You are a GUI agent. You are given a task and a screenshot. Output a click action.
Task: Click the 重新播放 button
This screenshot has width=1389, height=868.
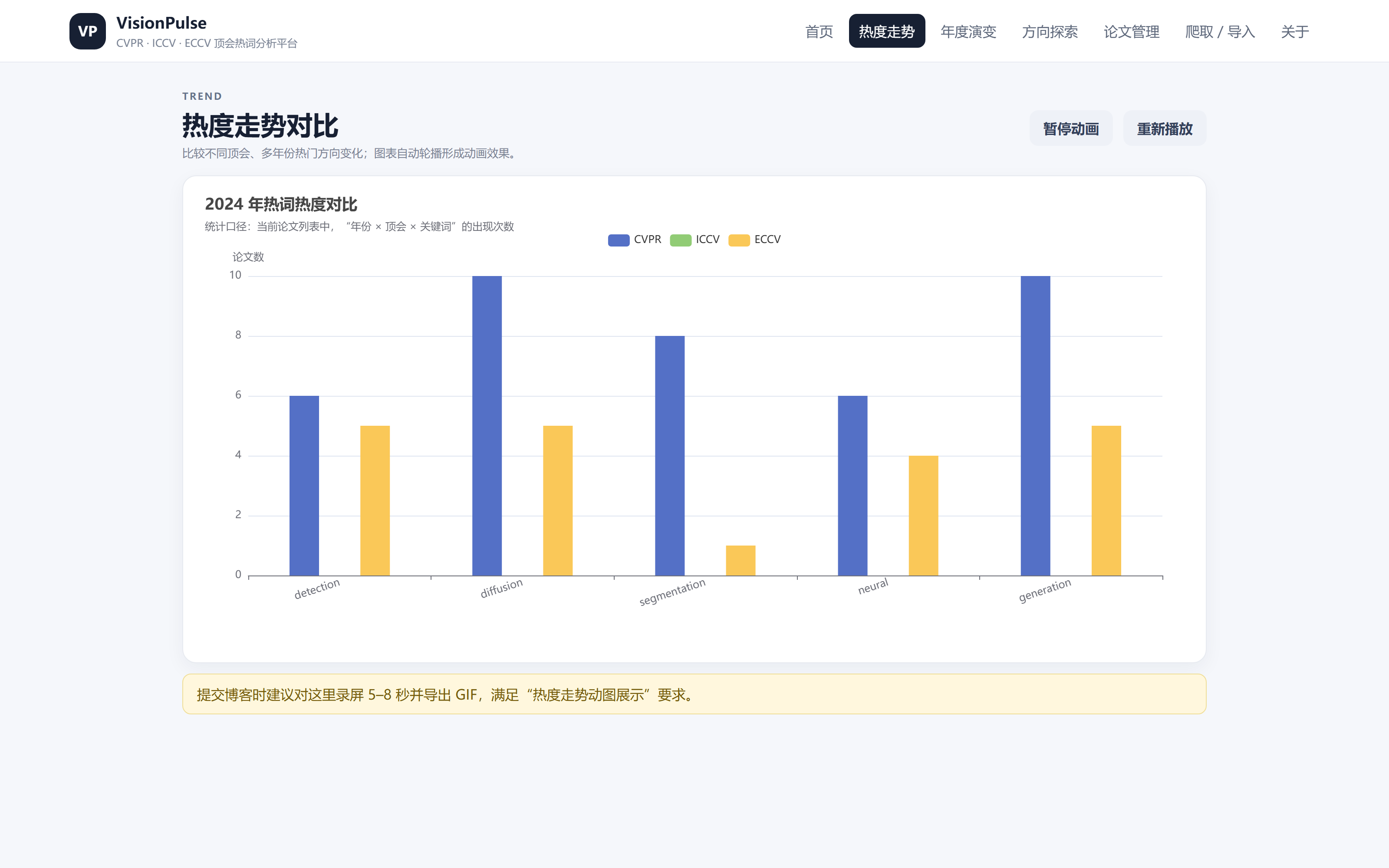click(1165, 128)
